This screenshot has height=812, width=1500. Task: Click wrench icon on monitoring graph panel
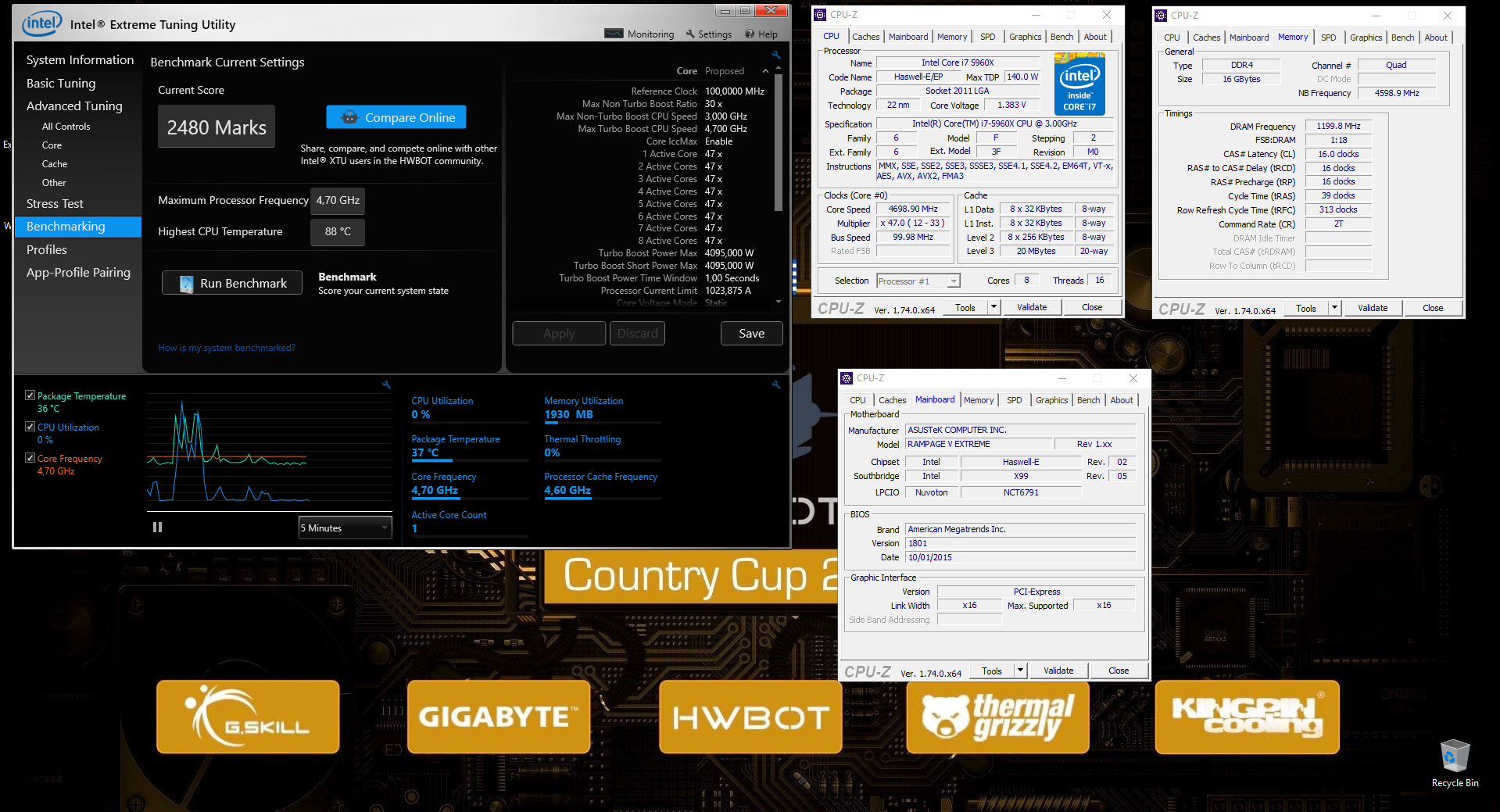(386, 385)
